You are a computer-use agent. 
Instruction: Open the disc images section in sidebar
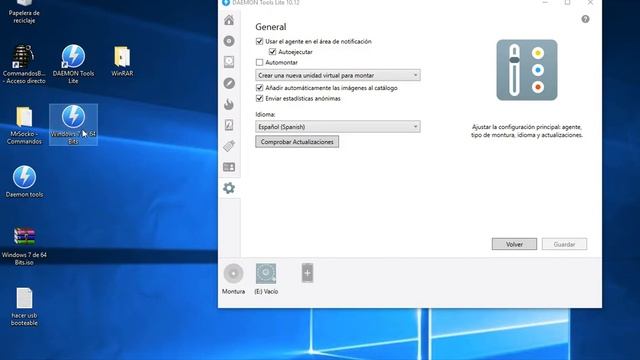229,41
